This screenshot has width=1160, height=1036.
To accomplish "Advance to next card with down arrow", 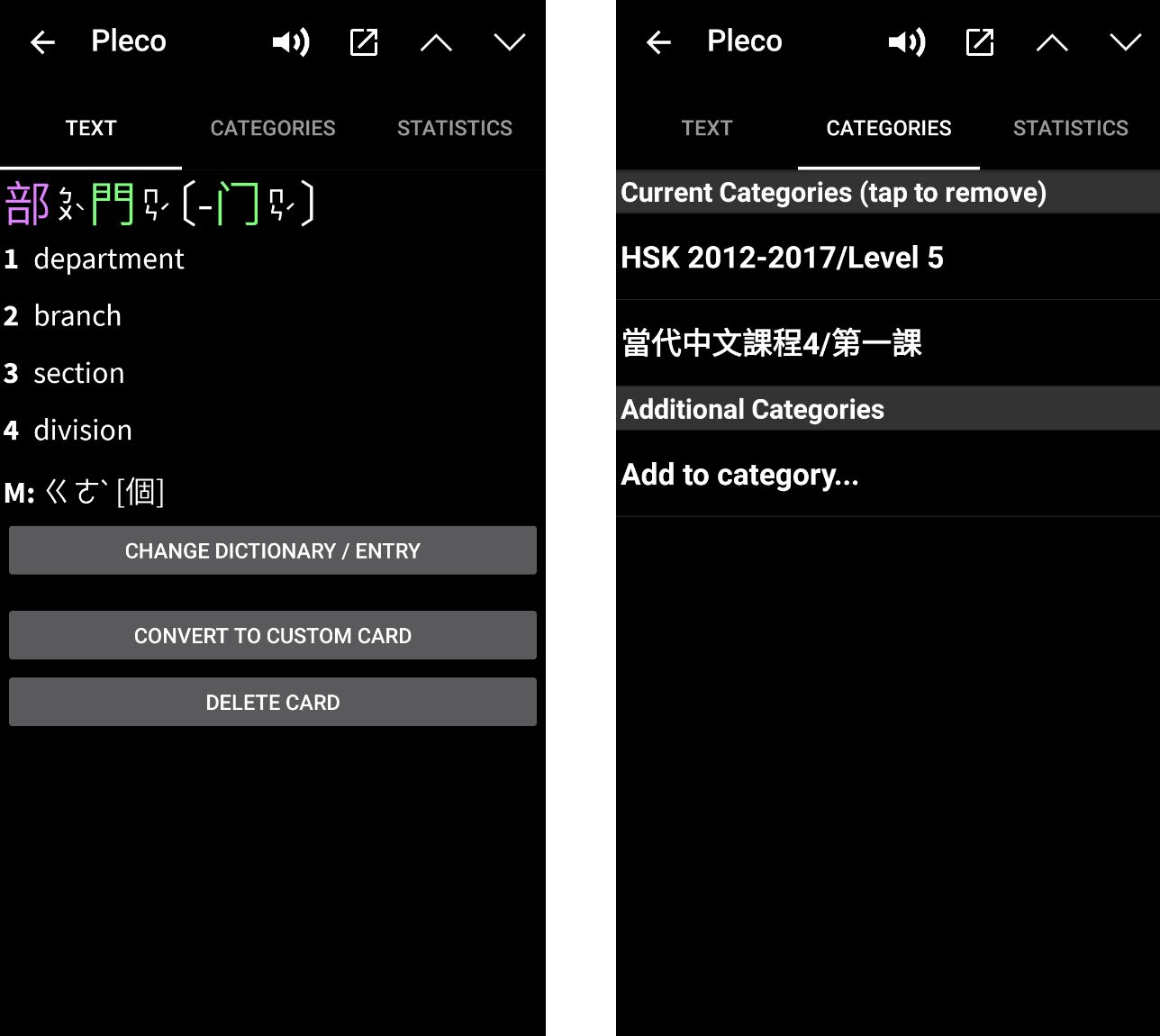I will point(509,41).
